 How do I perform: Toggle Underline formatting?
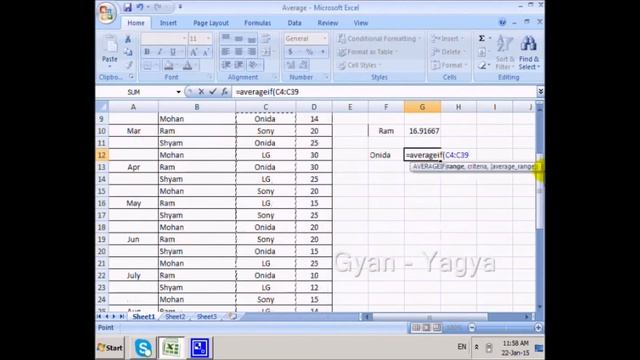tap(173, 52)
